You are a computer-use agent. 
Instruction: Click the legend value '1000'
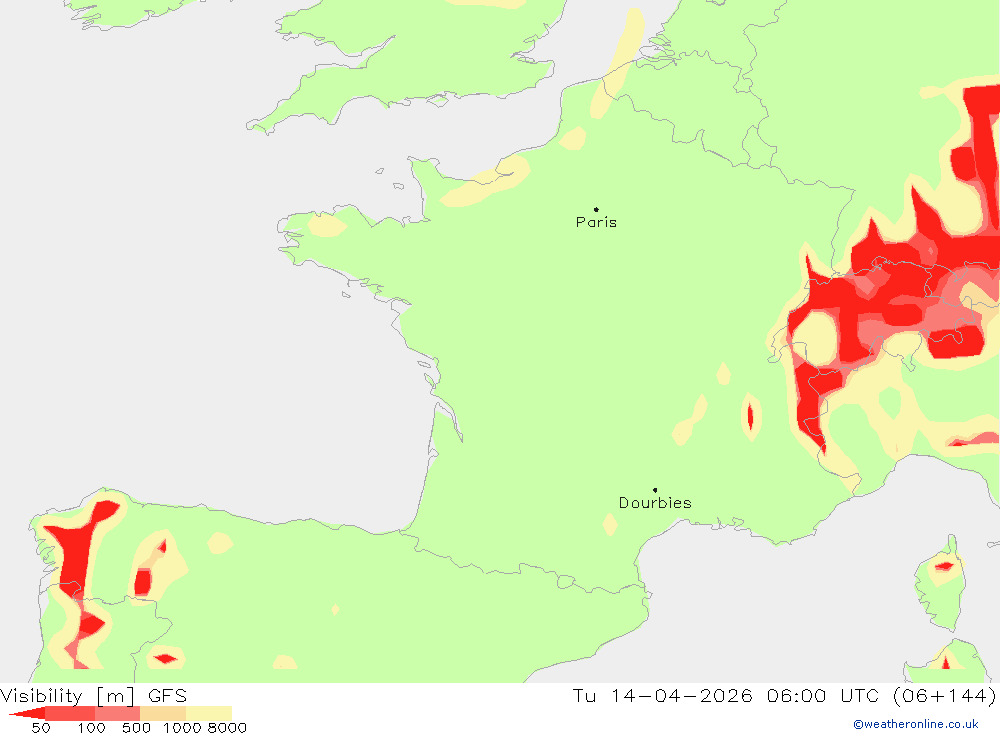click(x=182, y=728)
